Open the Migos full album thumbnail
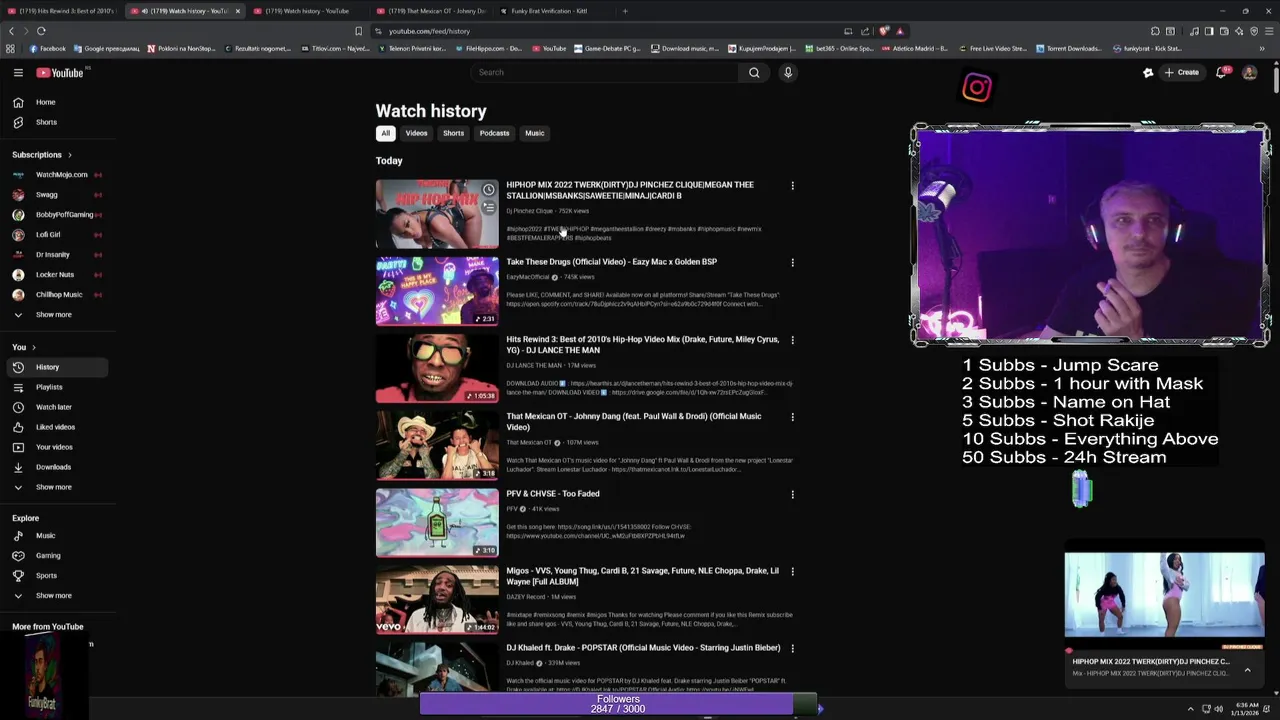 pos(437,600)
